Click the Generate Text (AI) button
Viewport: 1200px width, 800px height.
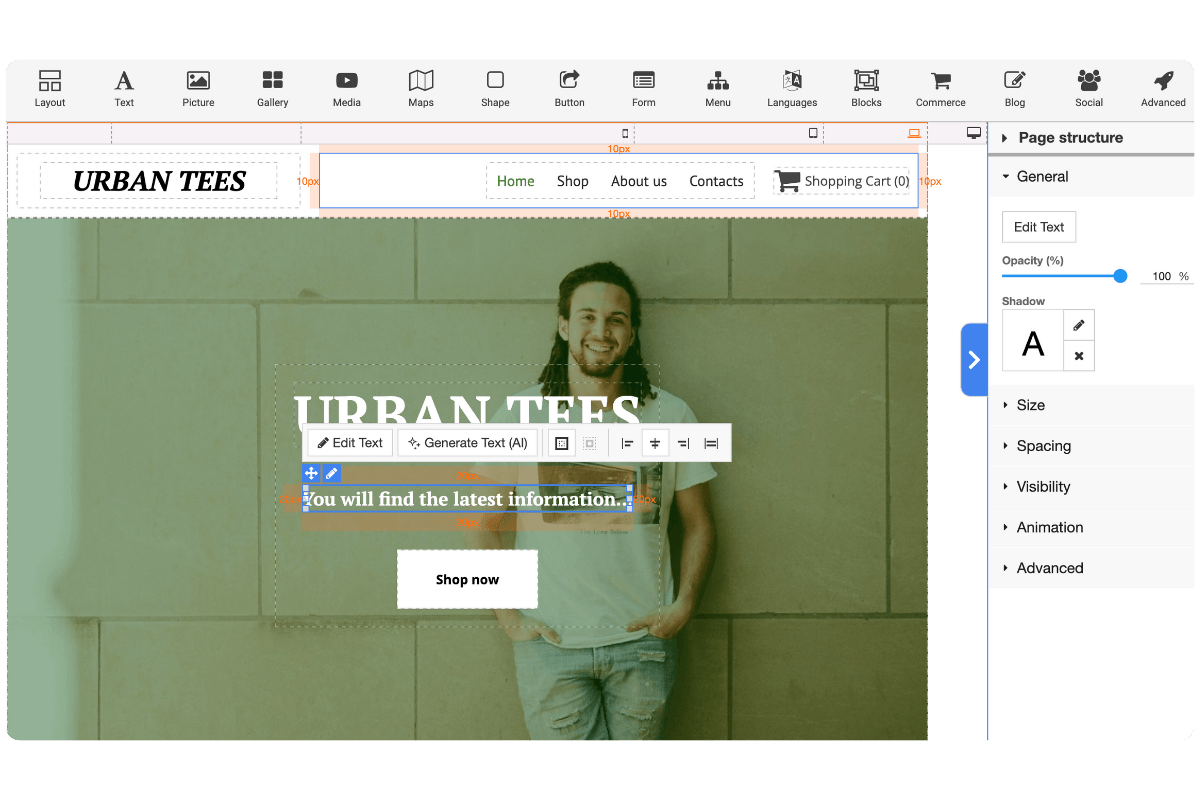click(467, 442)
